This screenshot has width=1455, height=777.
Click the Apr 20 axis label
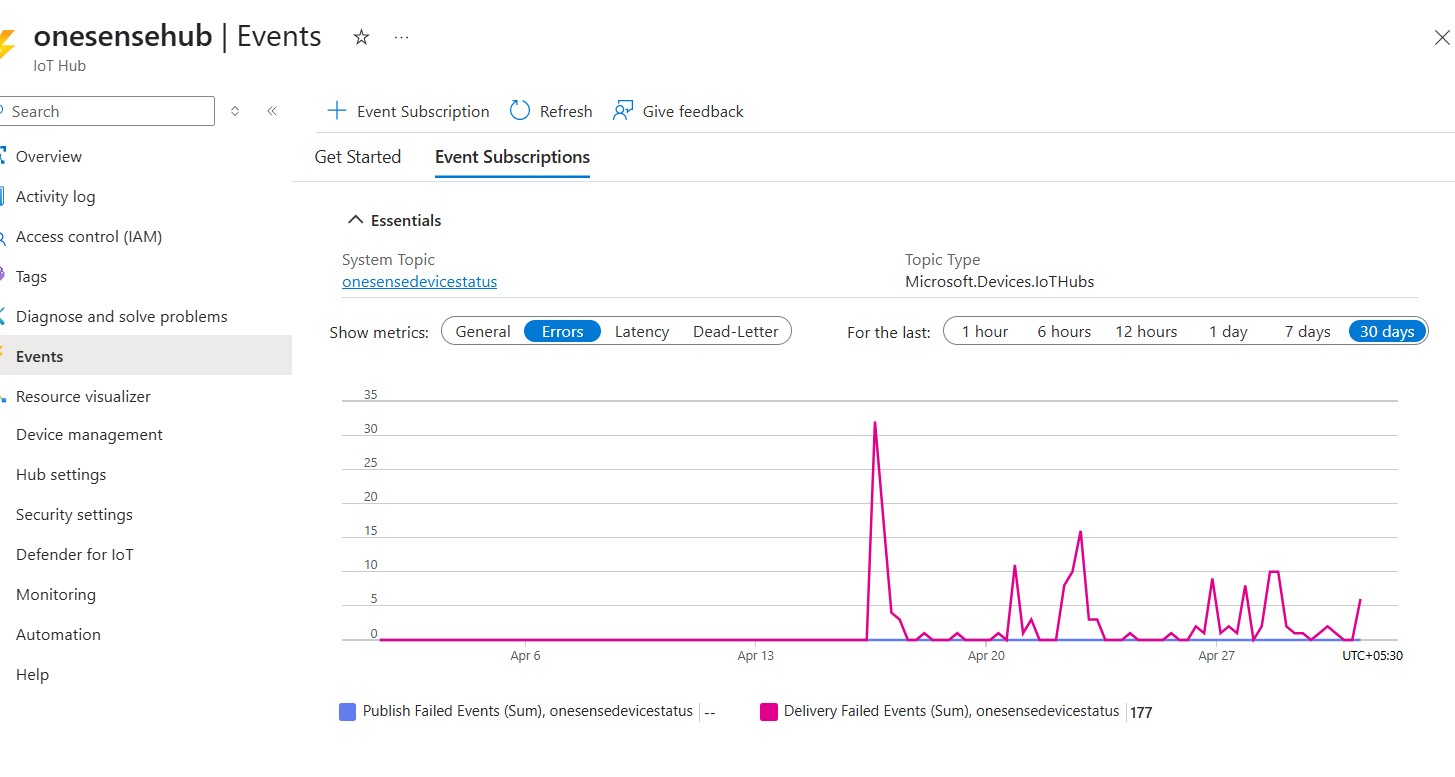[986, 656]
